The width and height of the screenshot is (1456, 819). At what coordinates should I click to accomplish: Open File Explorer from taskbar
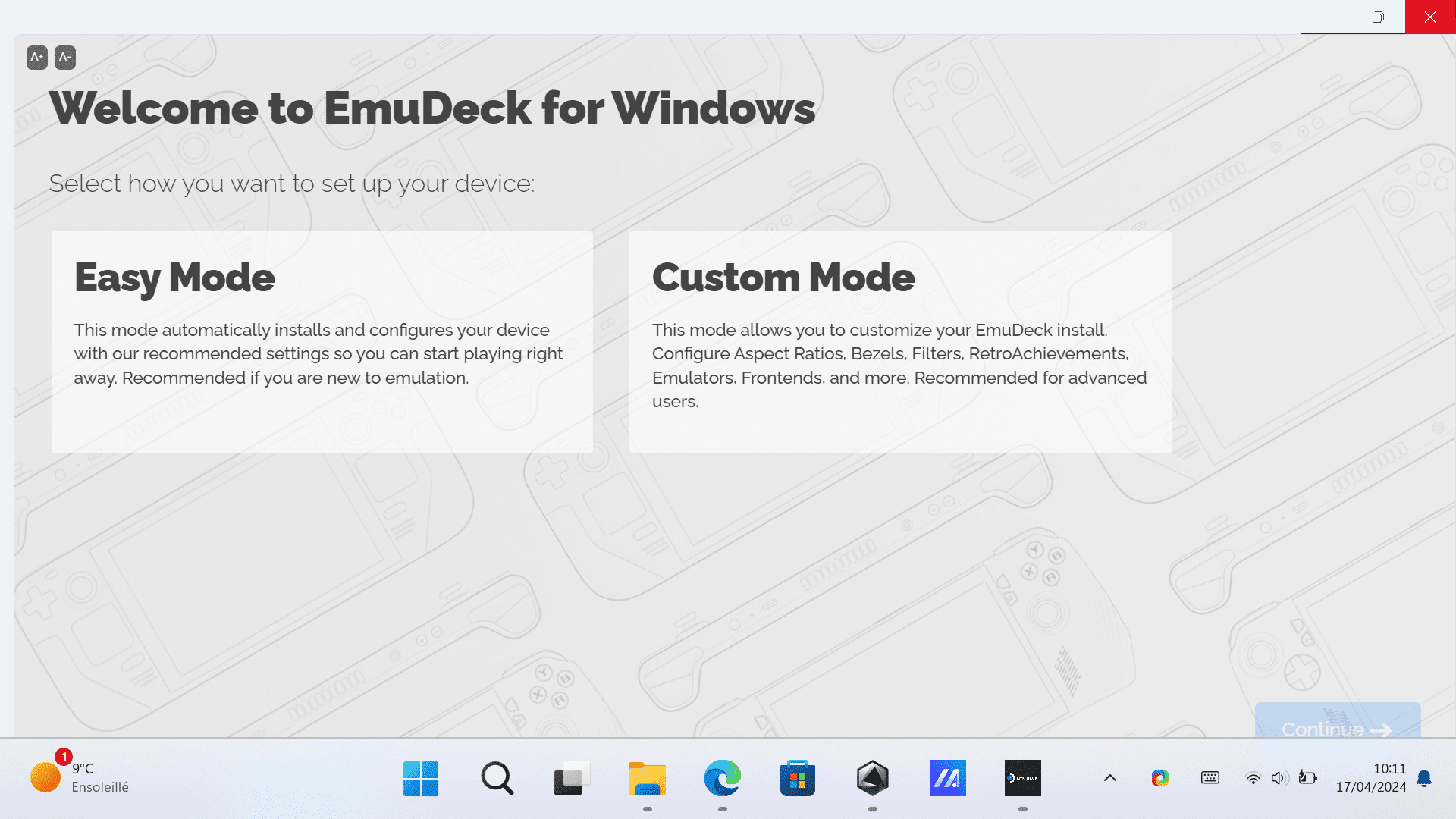pos(647,778)
